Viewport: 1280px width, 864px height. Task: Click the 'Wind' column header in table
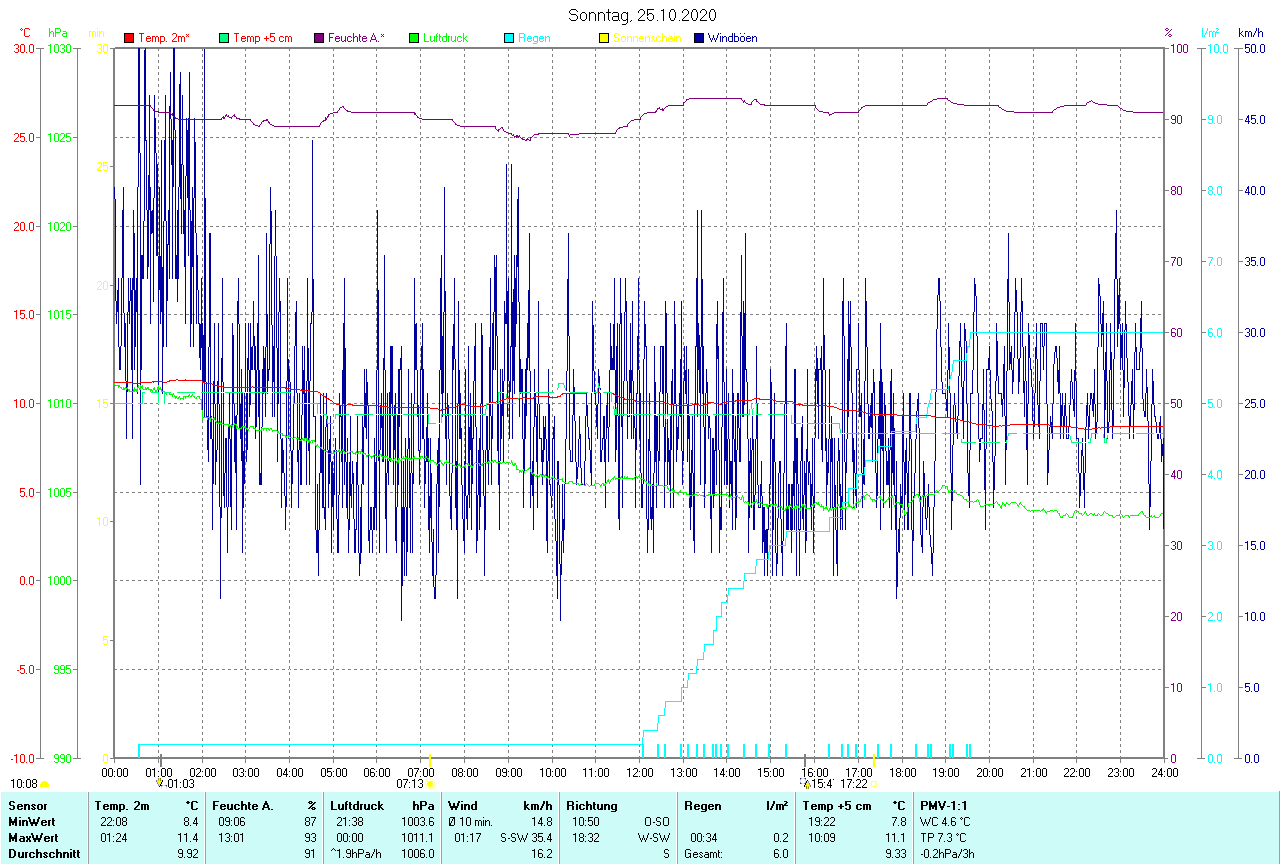462,805
